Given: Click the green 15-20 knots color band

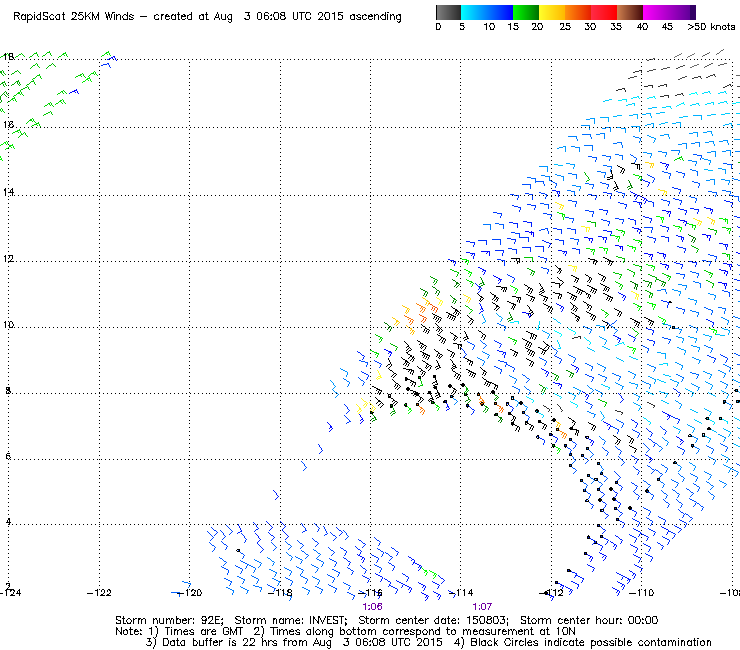Looking at the screenshot, I should coord(526,12).
